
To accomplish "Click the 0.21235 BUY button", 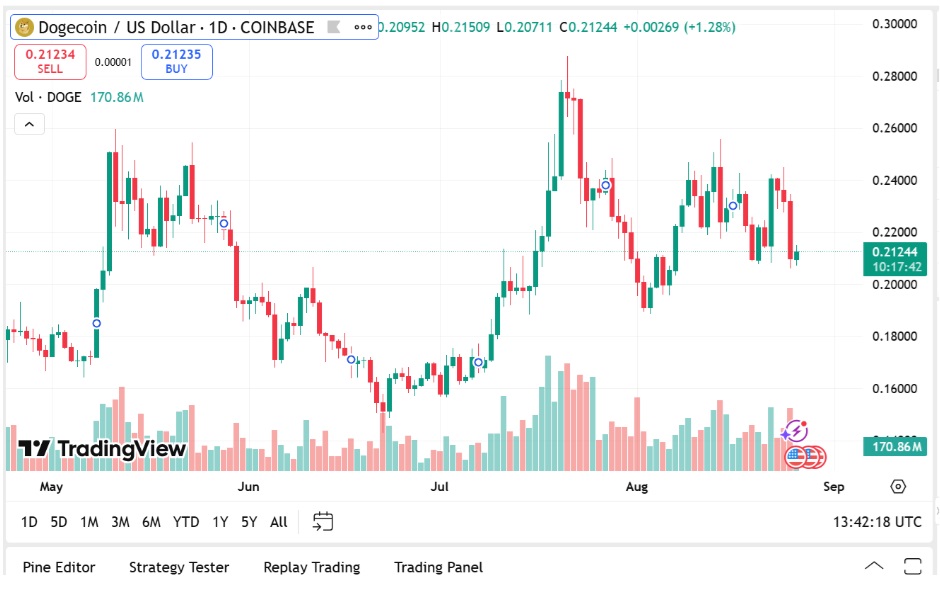I will click(x=176, y=61).
